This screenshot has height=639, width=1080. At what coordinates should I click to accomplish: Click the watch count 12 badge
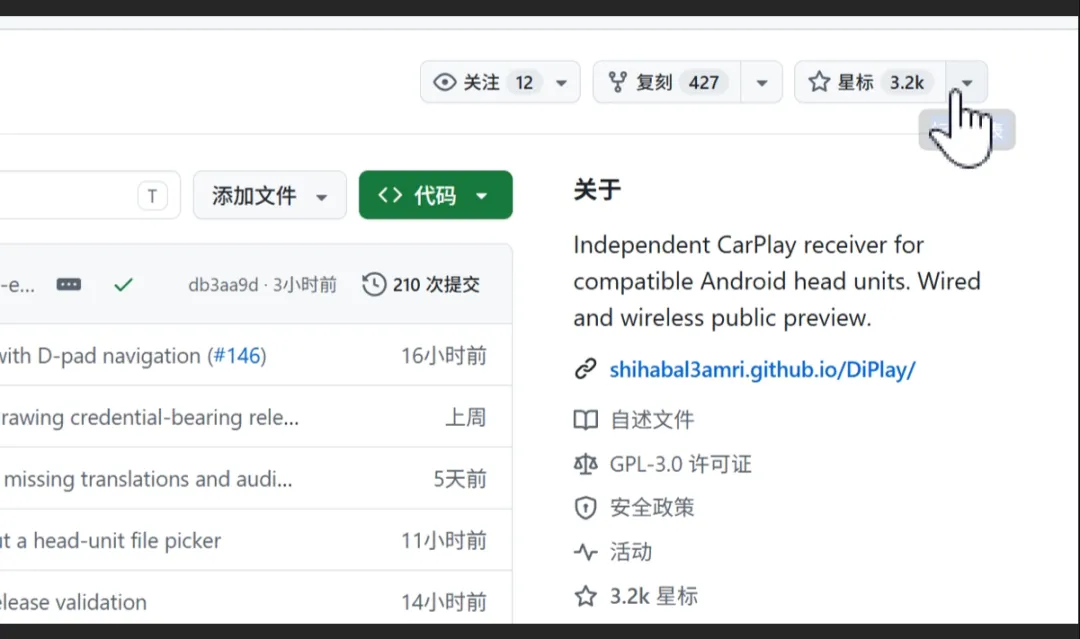tap(524, 83)
